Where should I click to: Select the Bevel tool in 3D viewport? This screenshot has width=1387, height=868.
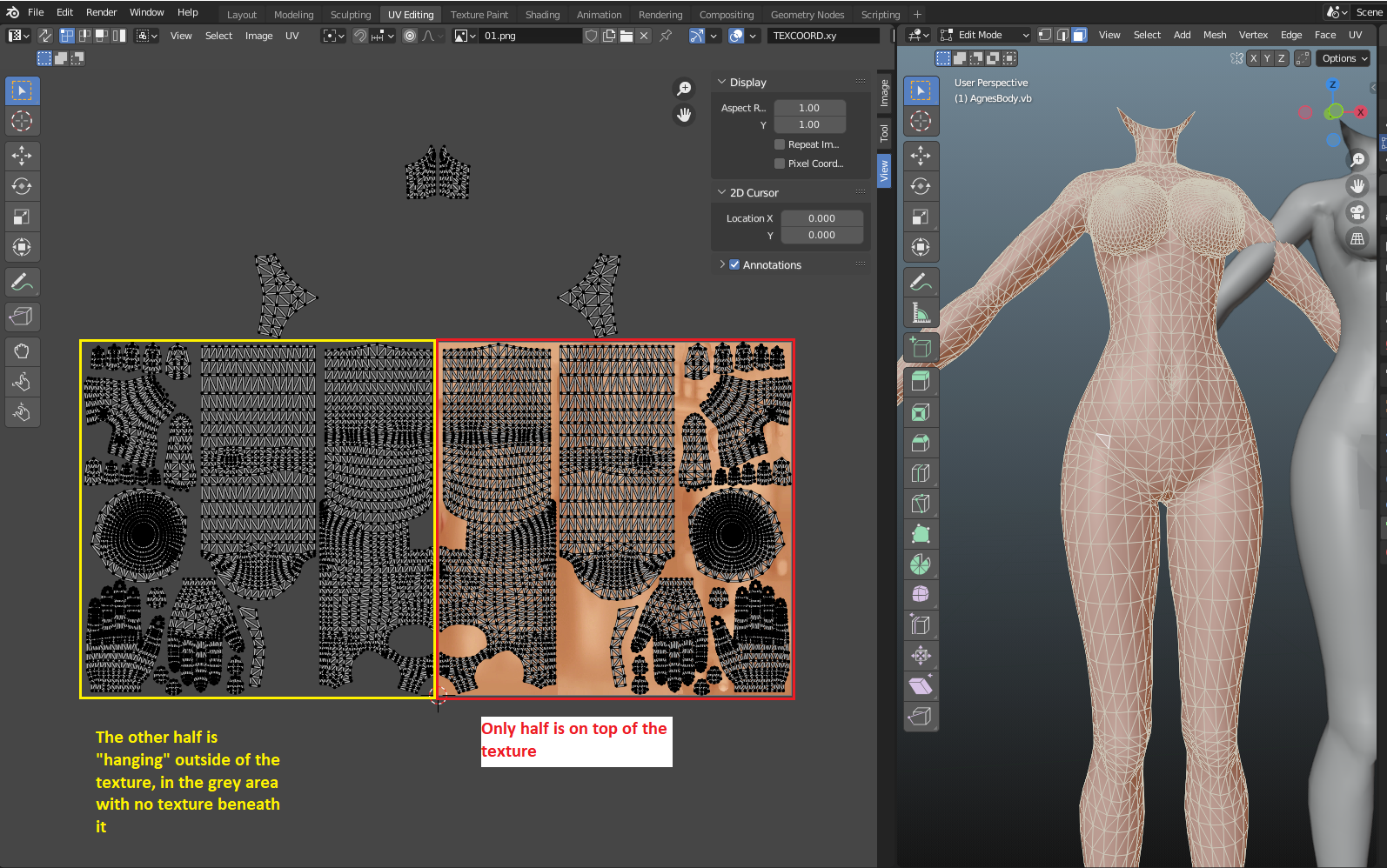click(921, 443)
